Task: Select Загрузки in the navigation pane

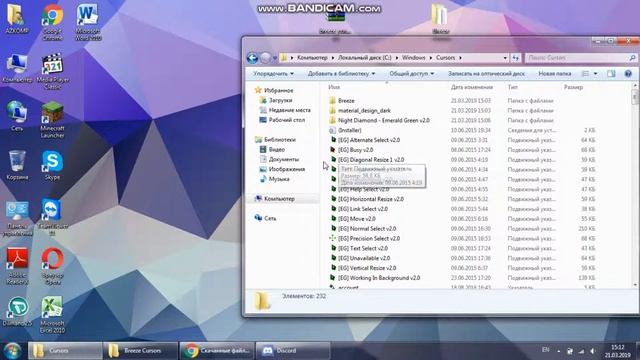Action: [280, 100]
